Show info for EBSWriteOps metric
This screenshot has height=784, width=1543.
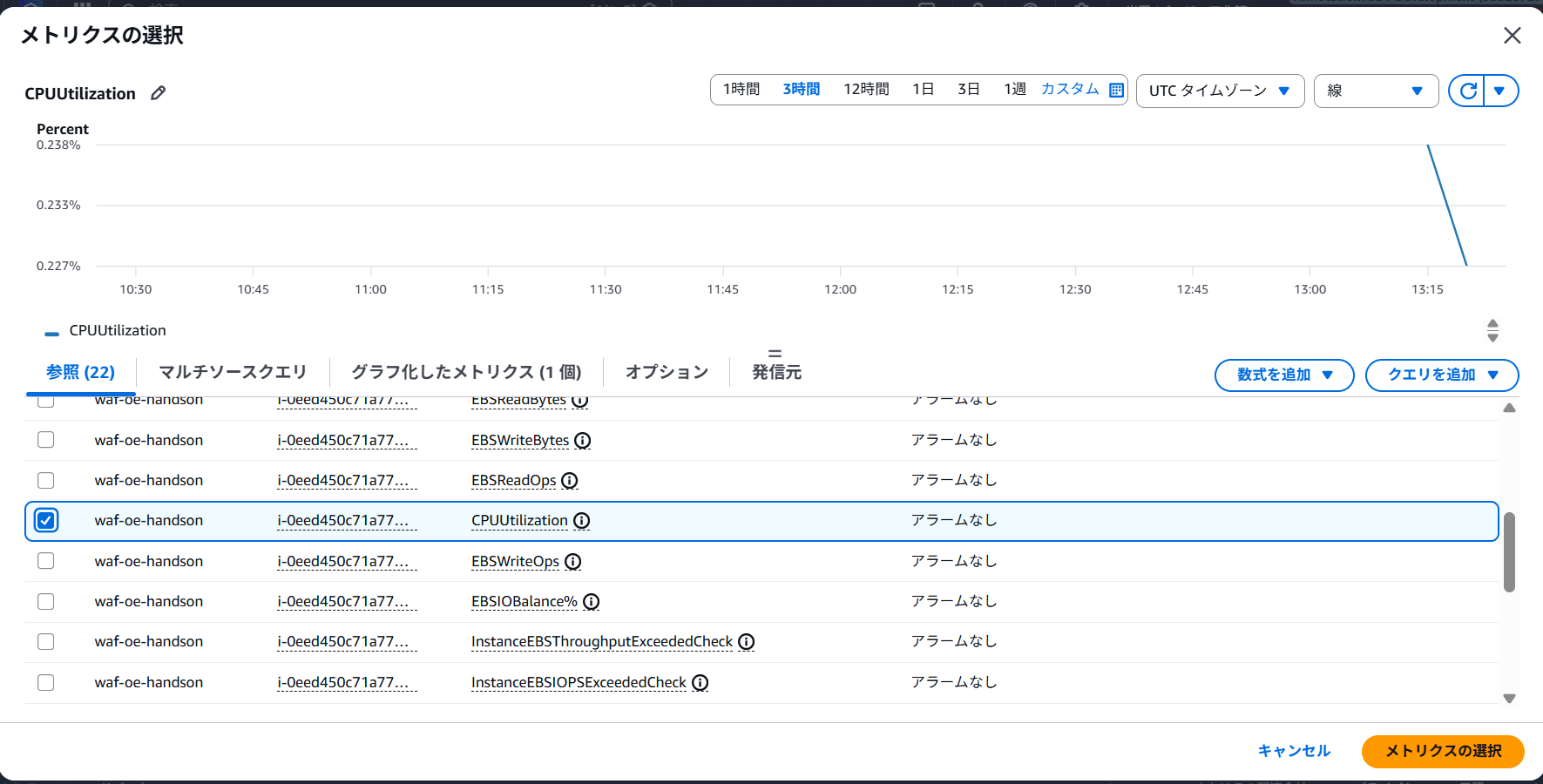573,562
